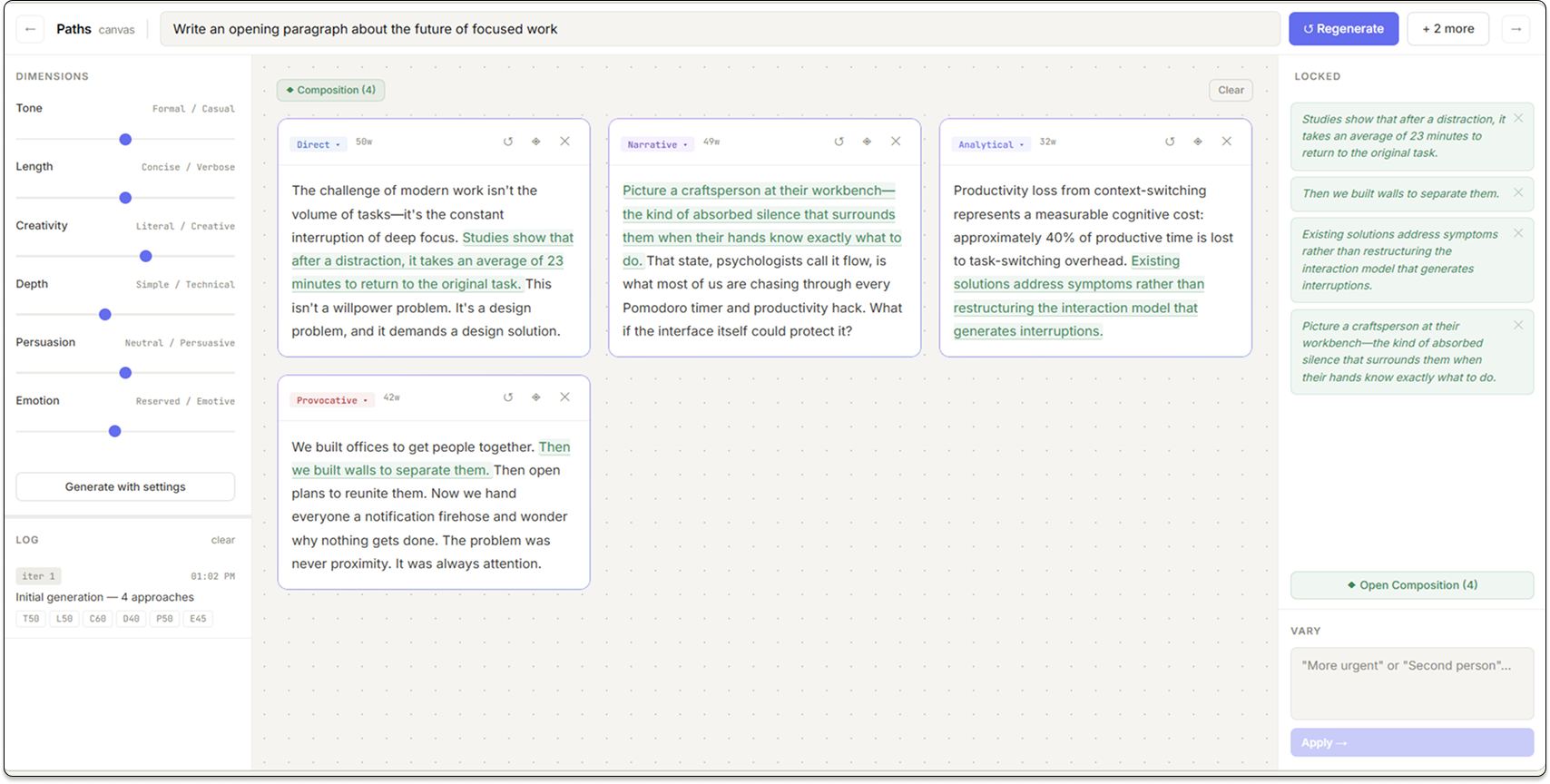The image size is (1550, 784).
Task: Clear the canvas with Clear button
Action: (1231, 90)
